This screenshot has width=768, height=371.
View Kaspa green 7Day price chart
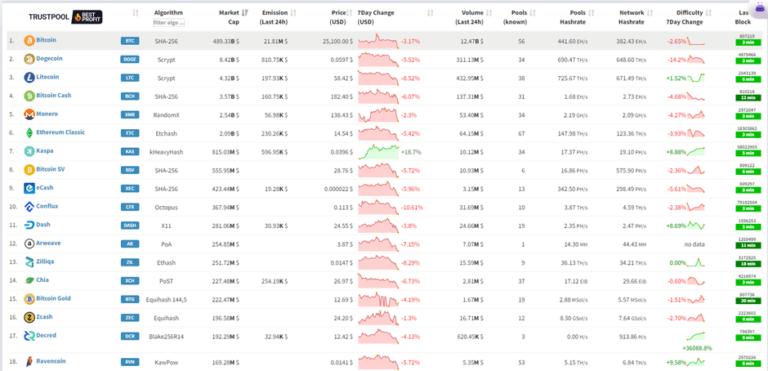[x=379, y=152]
